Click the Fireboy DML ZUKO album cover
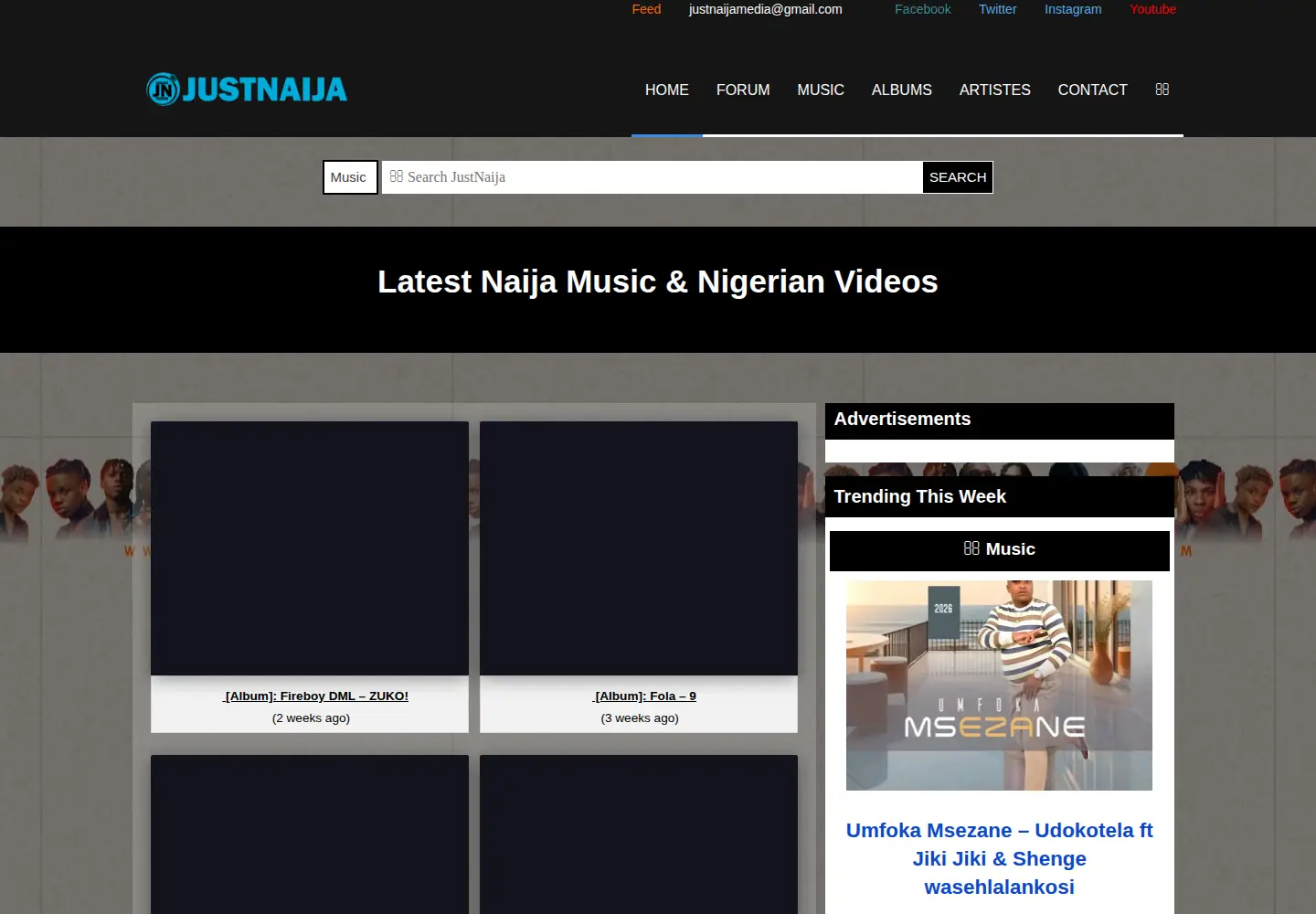Viewport: 1316px width, 914px height. 310,548
